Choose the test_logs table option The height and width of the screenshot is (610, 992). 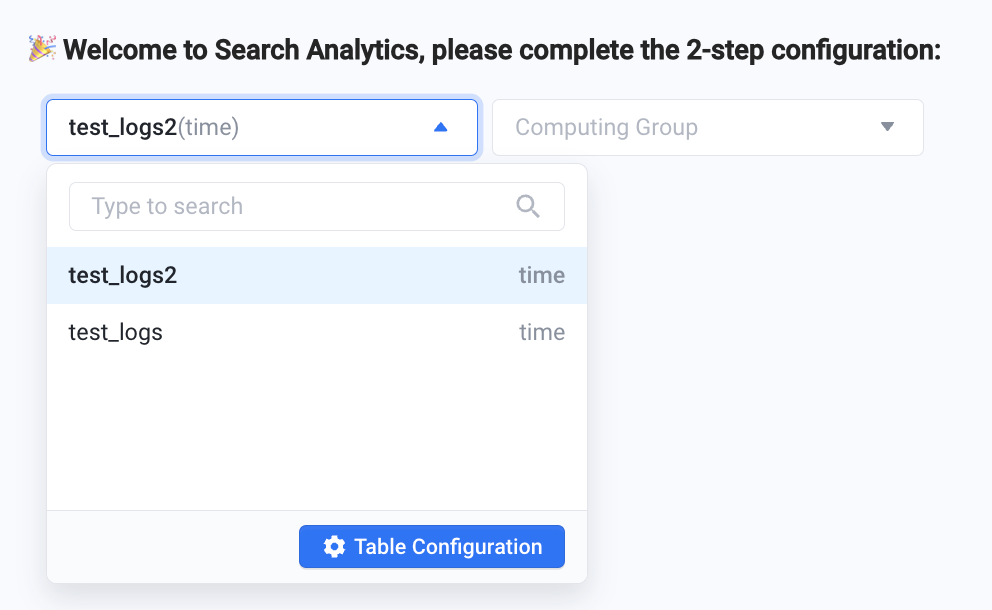(317, 332)
